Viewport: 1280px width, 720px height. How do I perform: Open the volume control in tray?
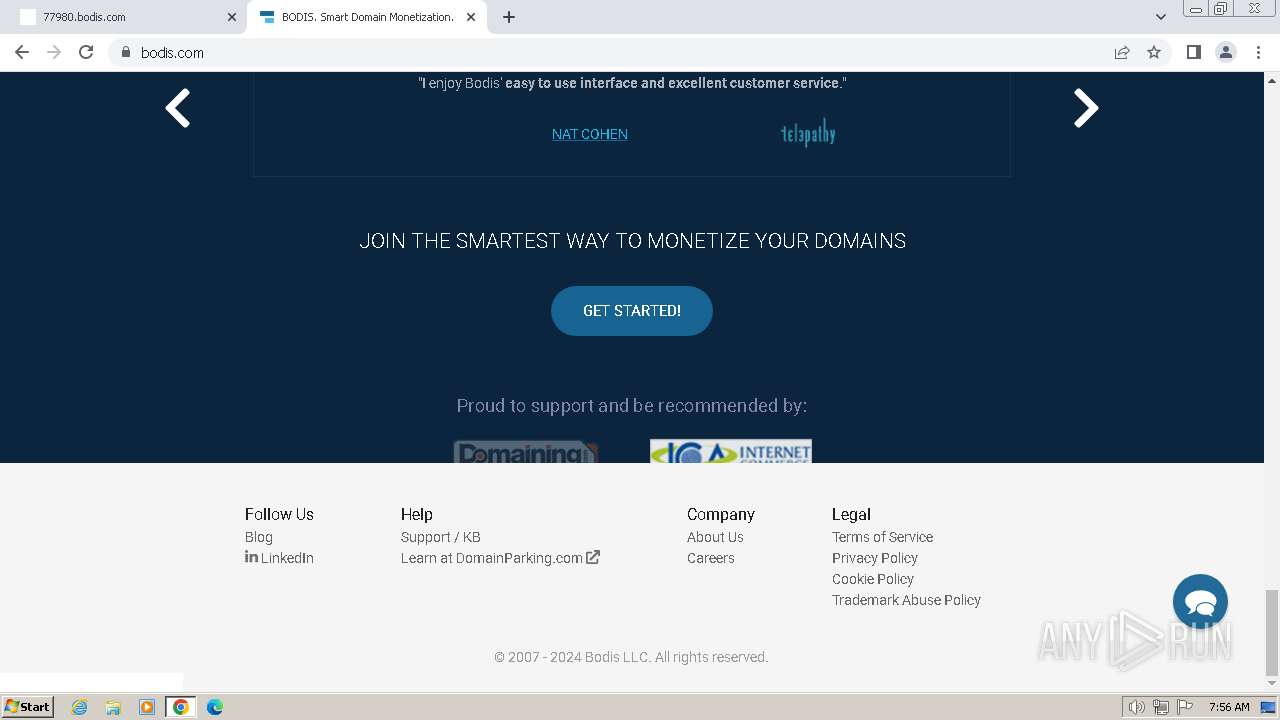(x=1137, y=707)
